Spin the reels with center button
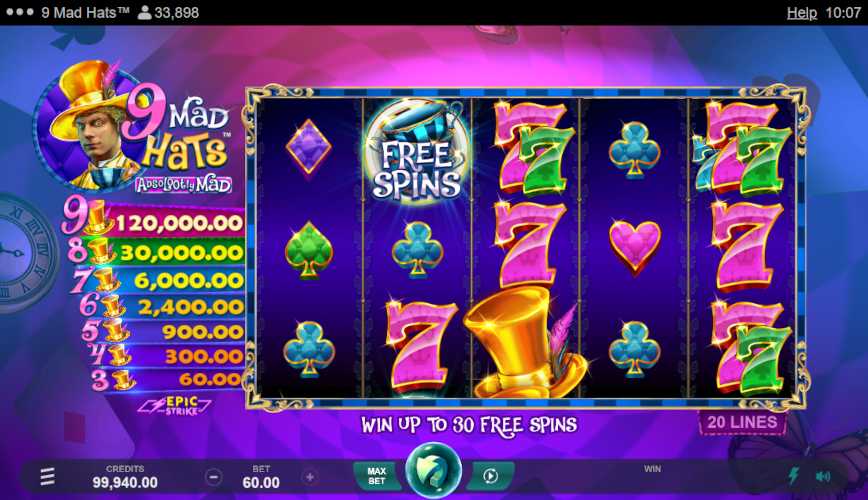The height and width of the screenshot is (500, 868). (x=434, y=471)
